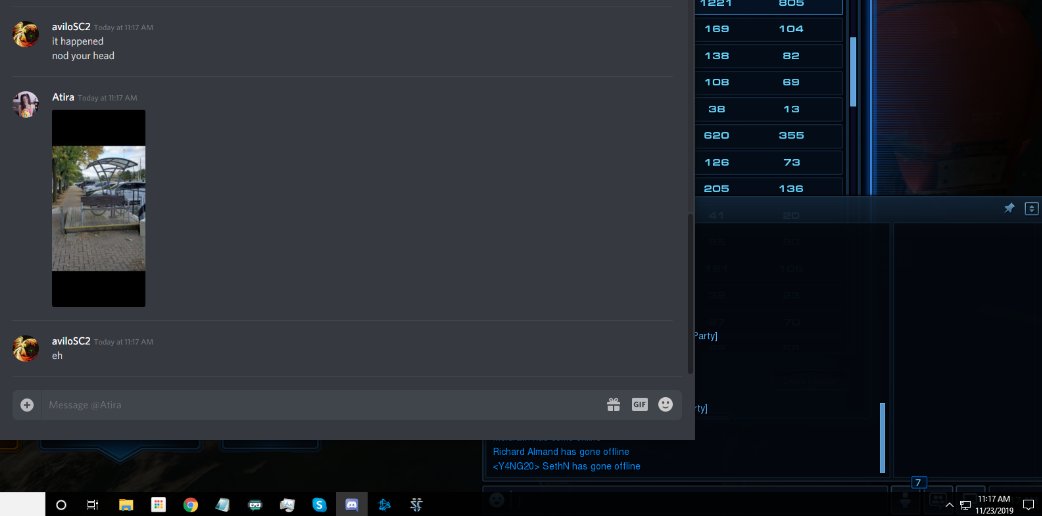Screen dimensions: 1042x516
Task: Click the network icon in system tray
Action: click(966, 505)
